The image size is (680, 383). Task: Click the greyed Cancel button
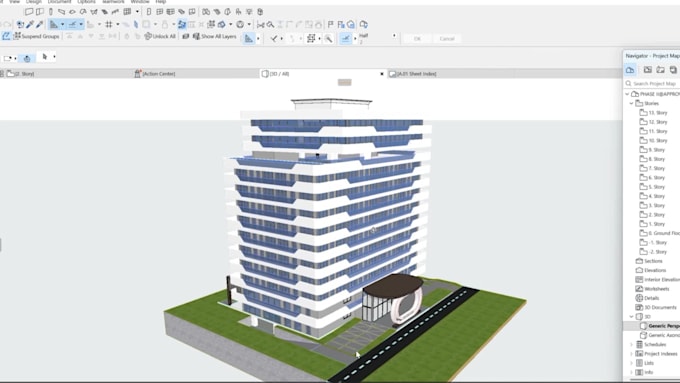point(447,39)
